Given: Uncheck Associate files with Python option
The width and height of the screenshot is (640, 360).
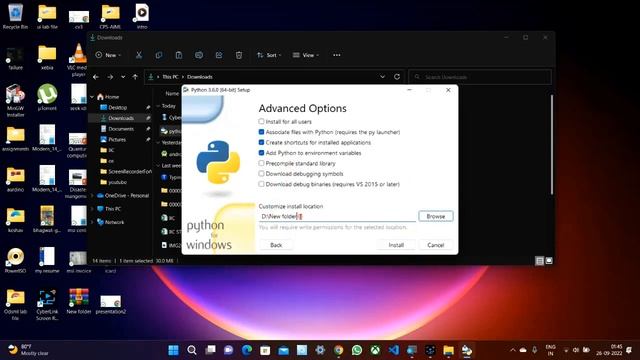Looking at the screenshot, I should pyautogui.click(x=261, y=132).
